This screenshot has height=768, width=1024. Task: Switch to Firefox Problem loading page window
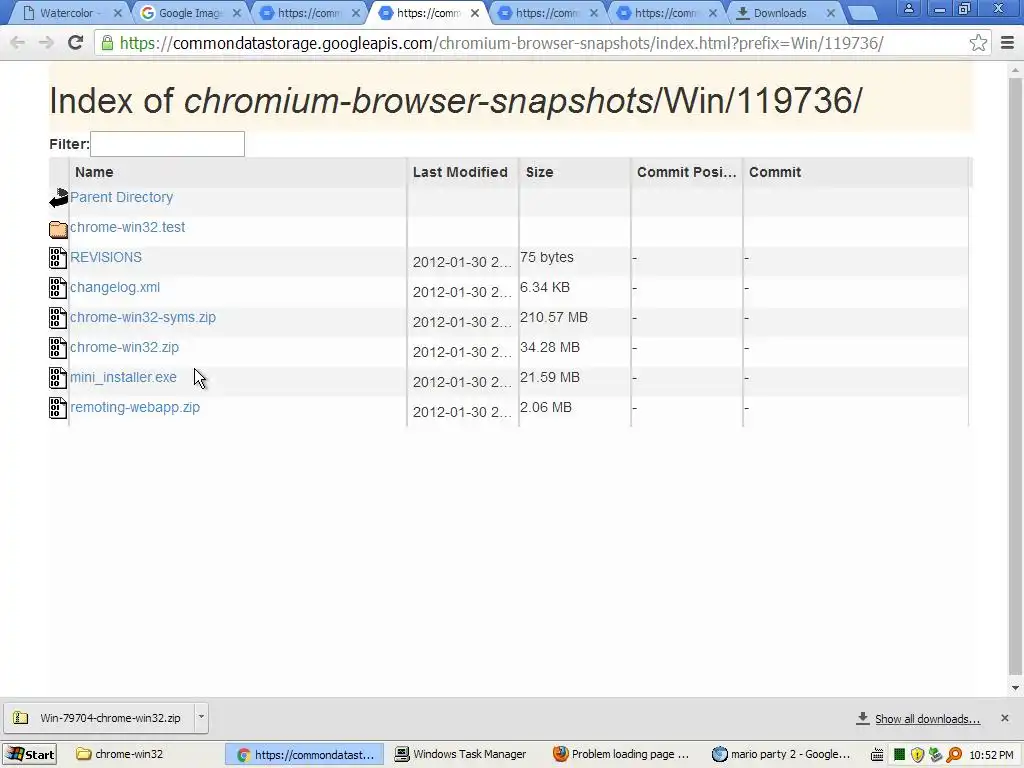pyautogui.click(x=621, y=754)
